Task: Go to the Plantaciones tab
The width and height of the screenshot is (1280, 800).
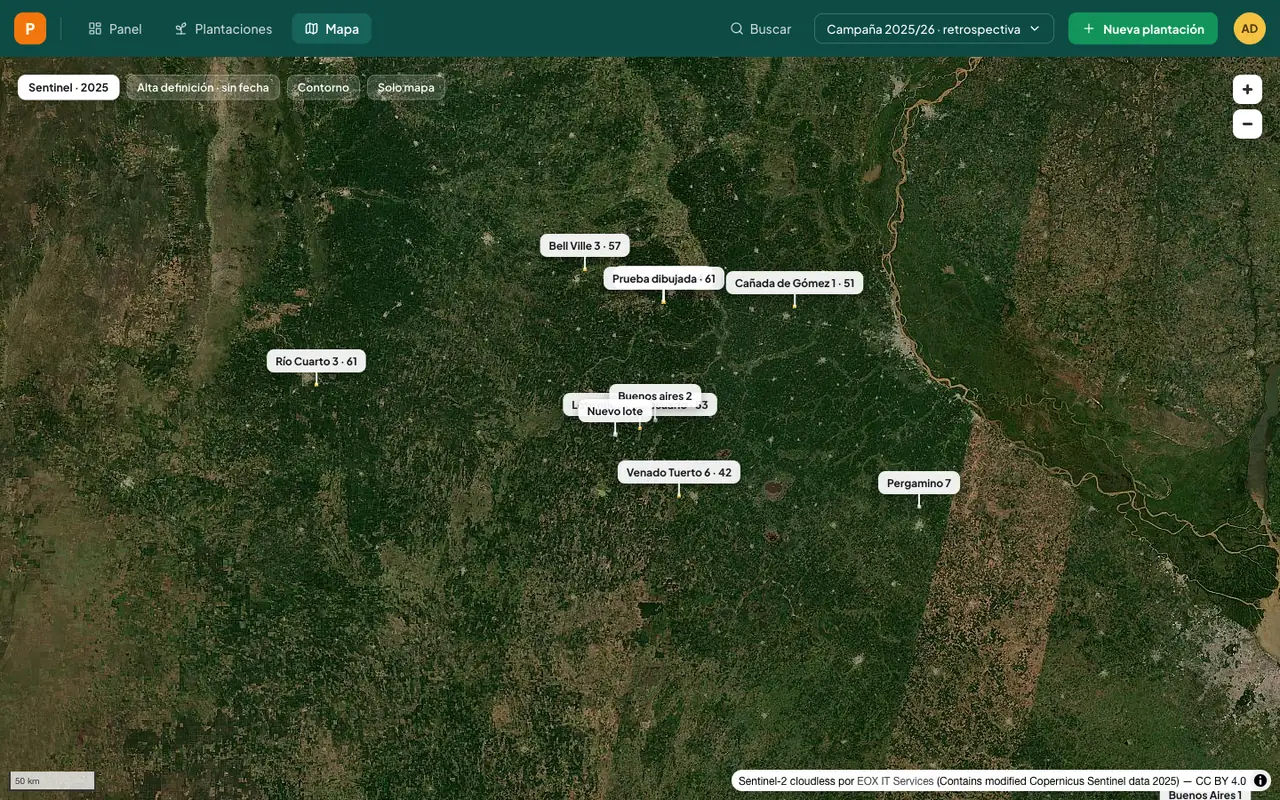Action: [223, 29]
